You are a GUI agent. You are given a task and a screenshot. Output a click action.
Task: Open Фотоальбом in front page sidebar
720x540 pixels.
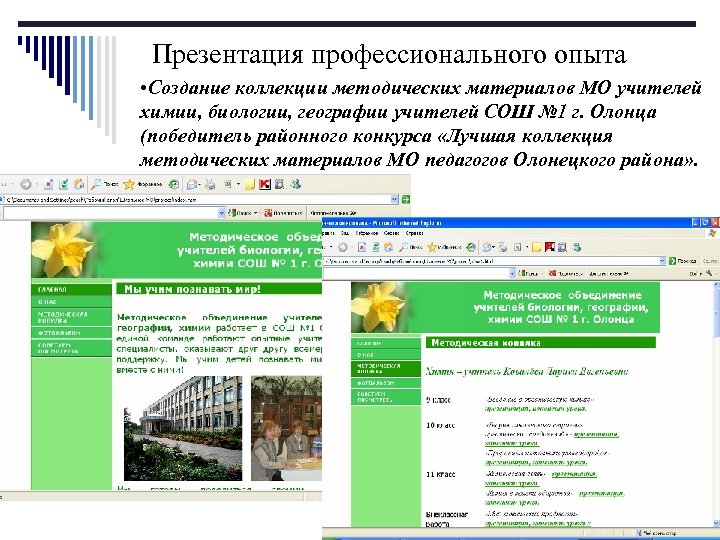pos(386,383)
